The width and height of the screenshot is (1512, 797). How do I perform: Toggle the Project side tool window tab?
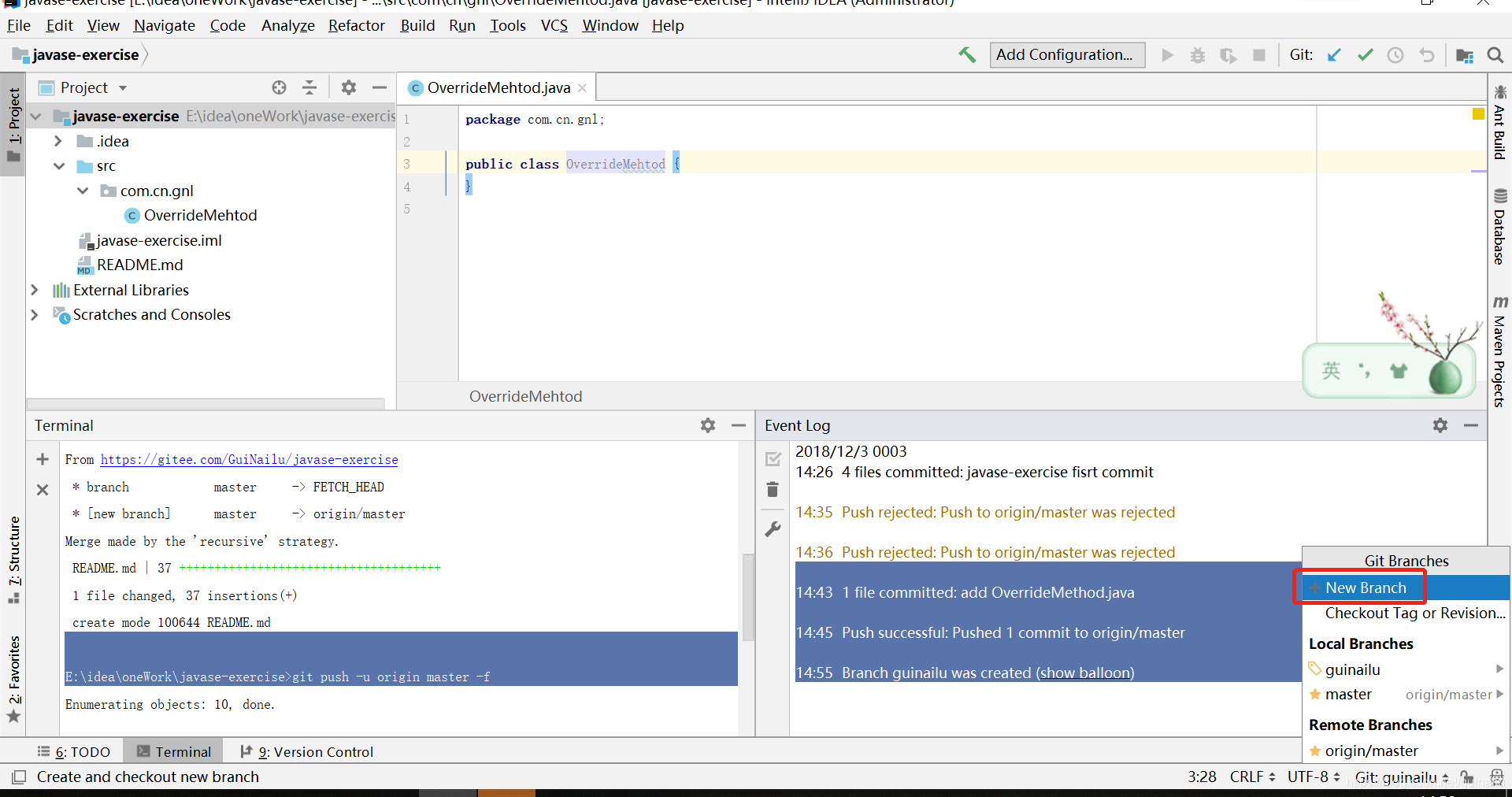[13, 124]
